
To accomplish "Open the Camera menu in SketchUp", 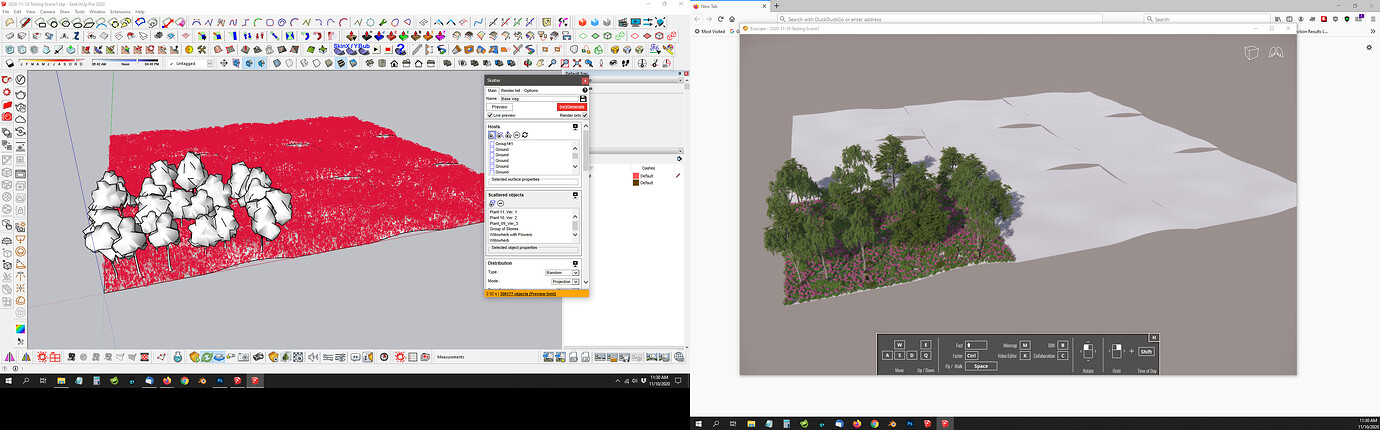I will [47, 11].
